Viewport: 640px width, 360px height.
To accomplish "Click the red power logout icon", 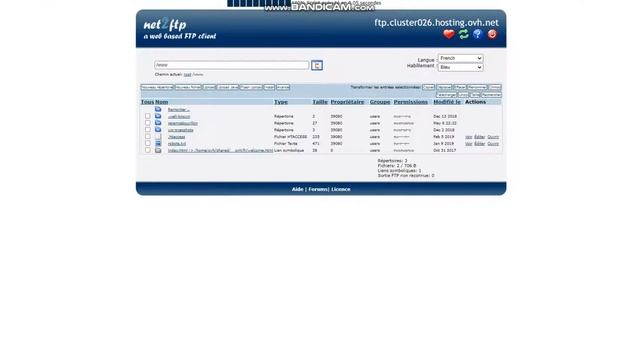I will pyautogui.click(x=492, y=34).
